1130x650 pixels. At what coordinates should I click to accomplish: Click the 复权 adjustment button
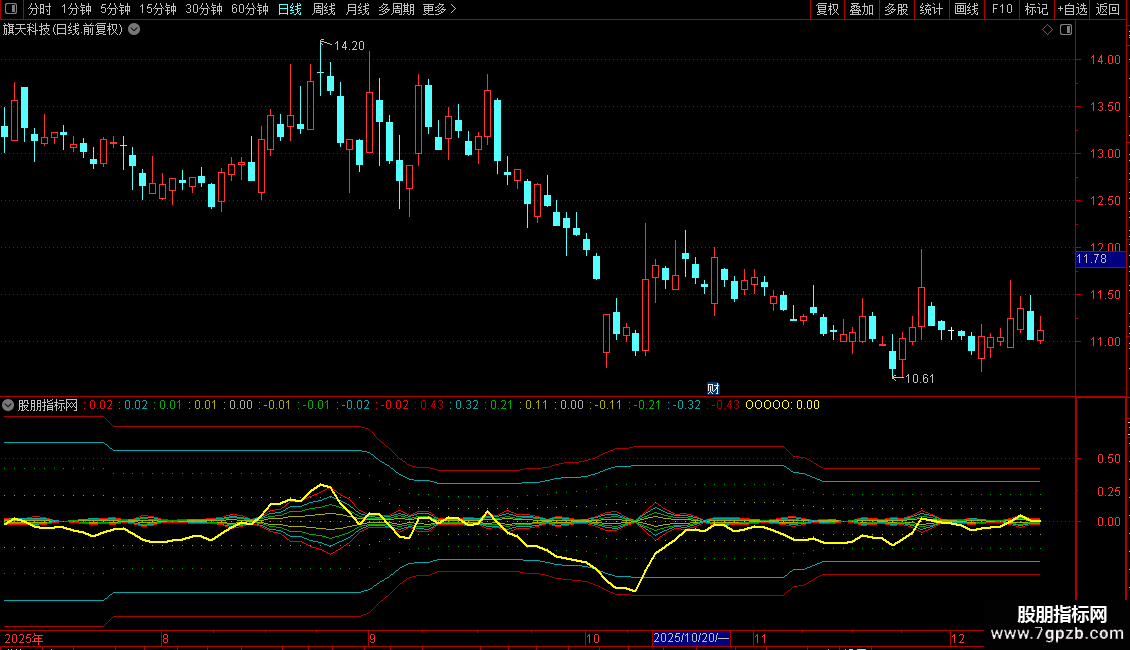827,9
